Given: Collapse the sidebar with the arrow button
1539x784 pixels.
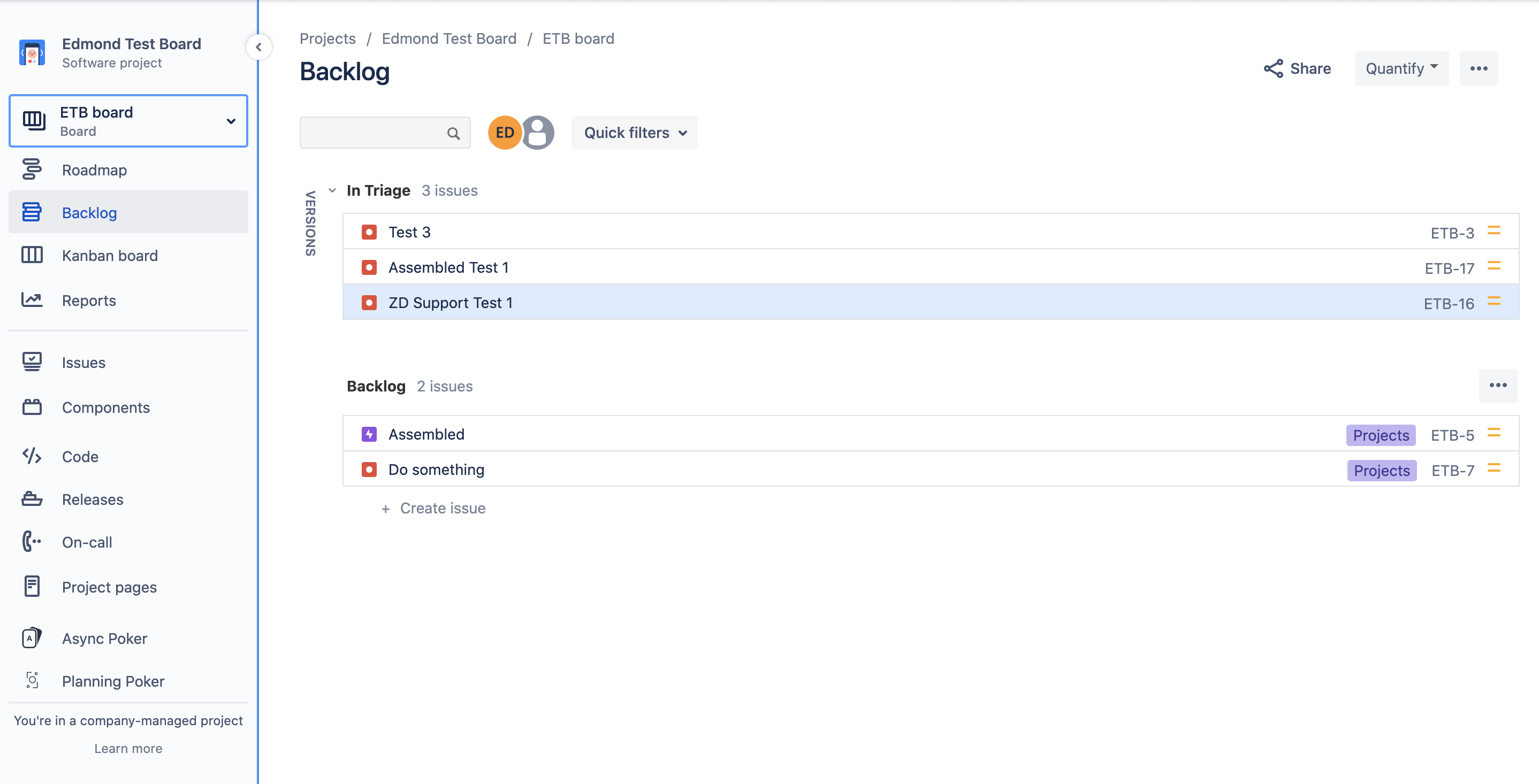Looking at the screenshot, I should click(x=258, y=47).
